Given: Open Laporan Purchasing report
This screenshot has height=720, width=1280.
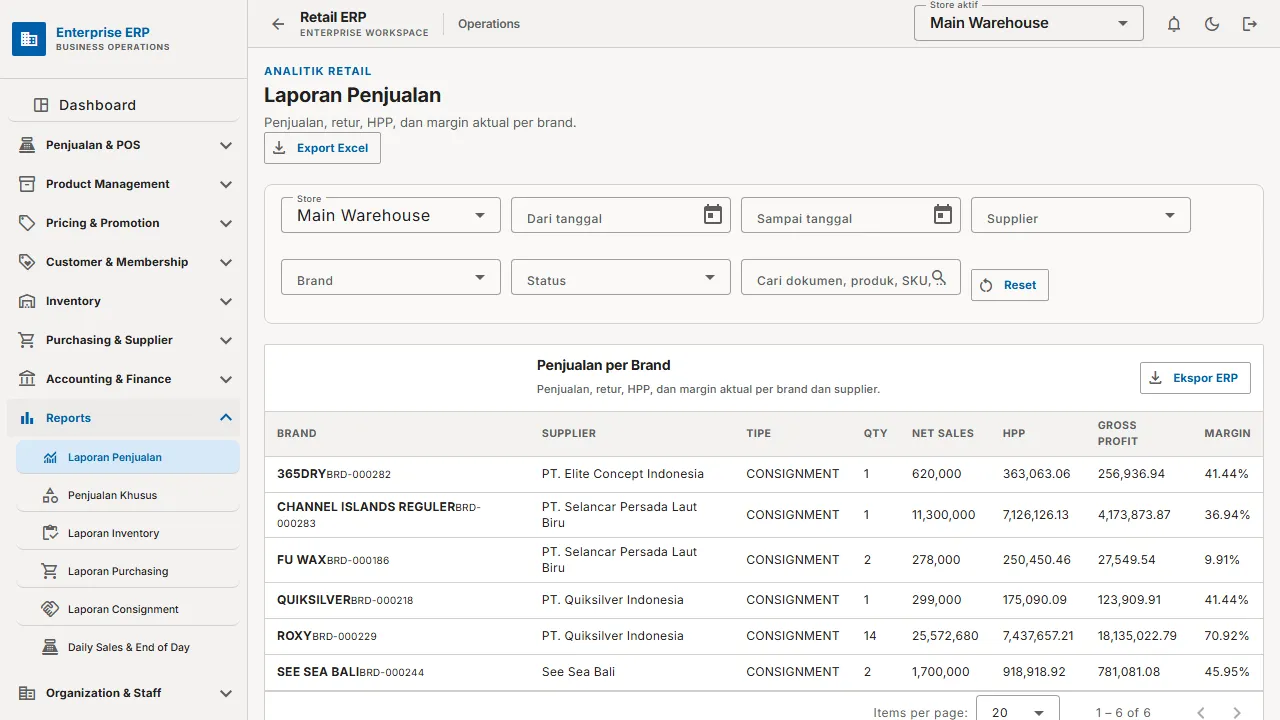Looking at the screenshot, I should [x=128, y=571].
